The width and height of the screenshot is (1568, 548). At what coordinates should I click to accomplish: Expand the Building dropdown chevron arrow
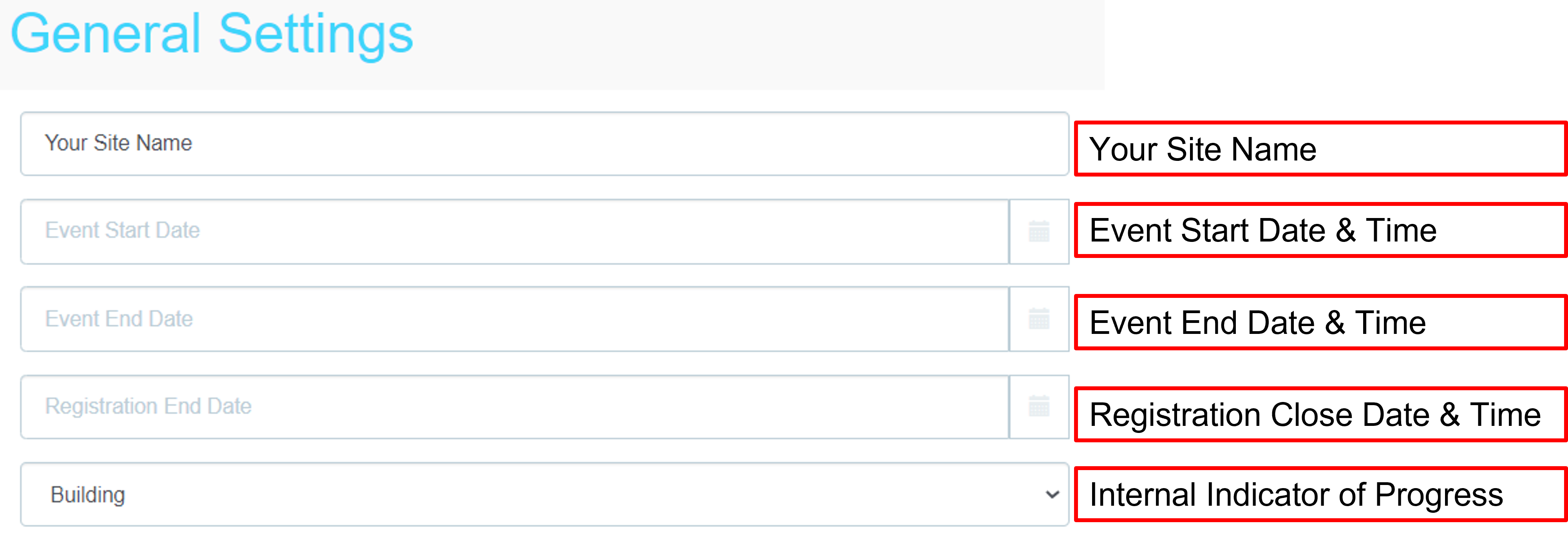click(x=1052, y=494)
